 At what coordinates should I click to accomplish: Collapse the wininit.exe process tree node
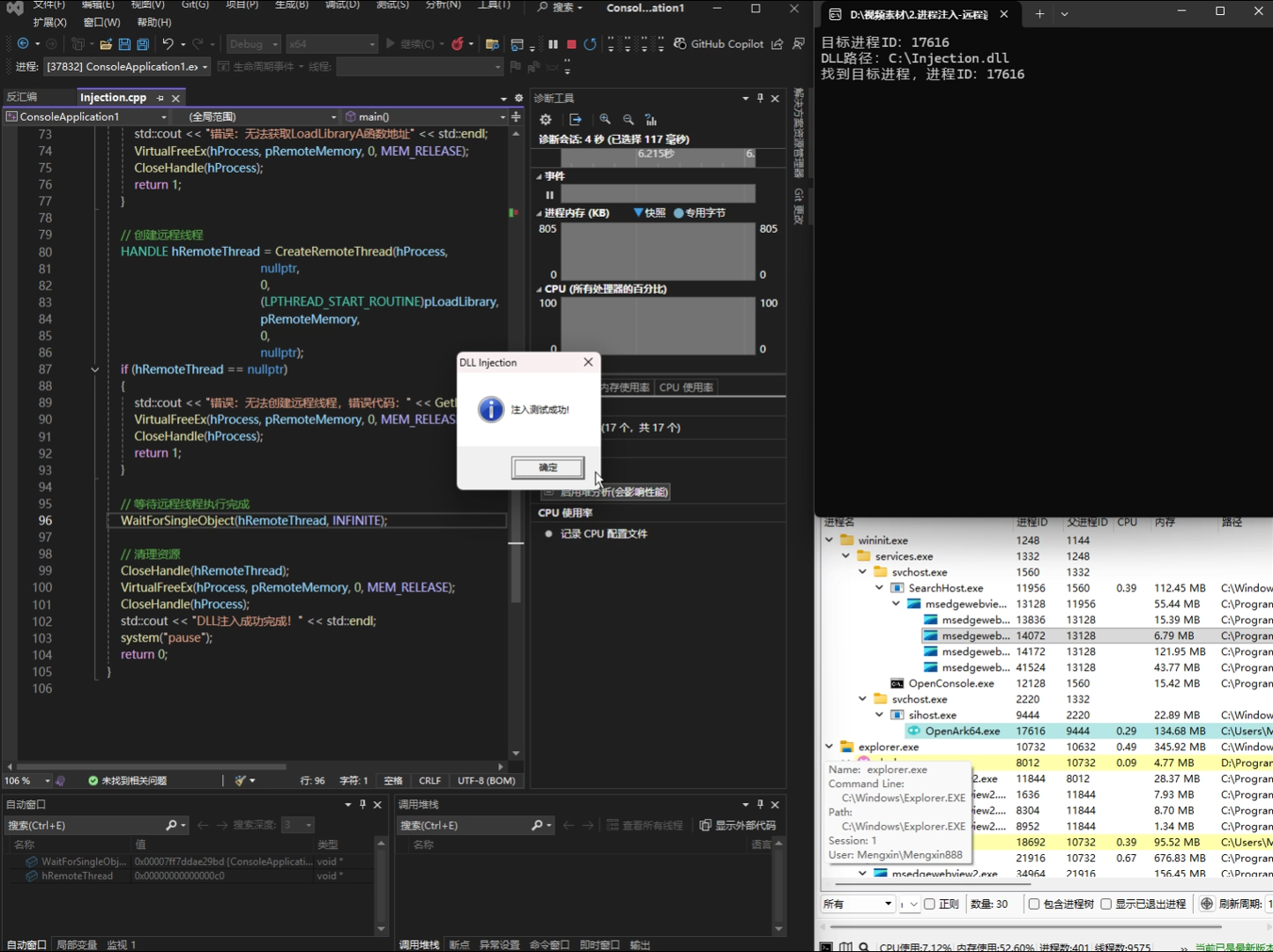tap(830, 540)
